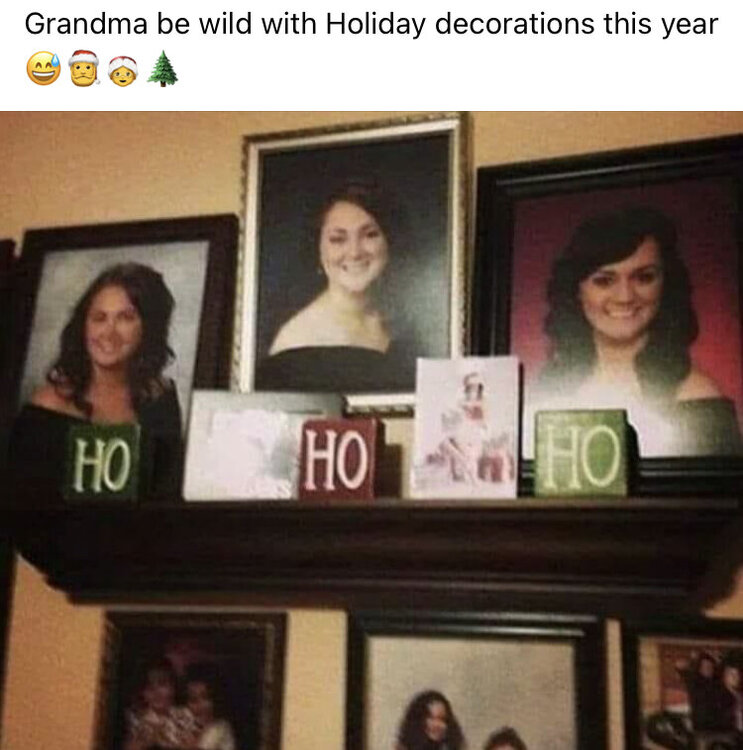Open the bottom-right framed photo
This screenshot has height=750, width=743.
(684, 684)
